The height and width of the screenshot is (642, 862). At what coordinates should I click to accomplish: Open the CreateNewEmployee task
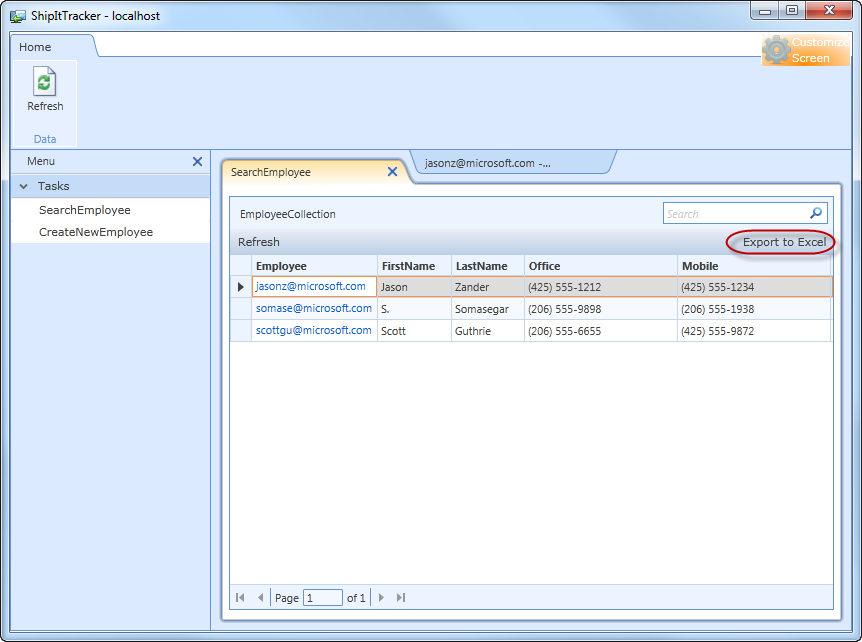[x=90, y=234]
